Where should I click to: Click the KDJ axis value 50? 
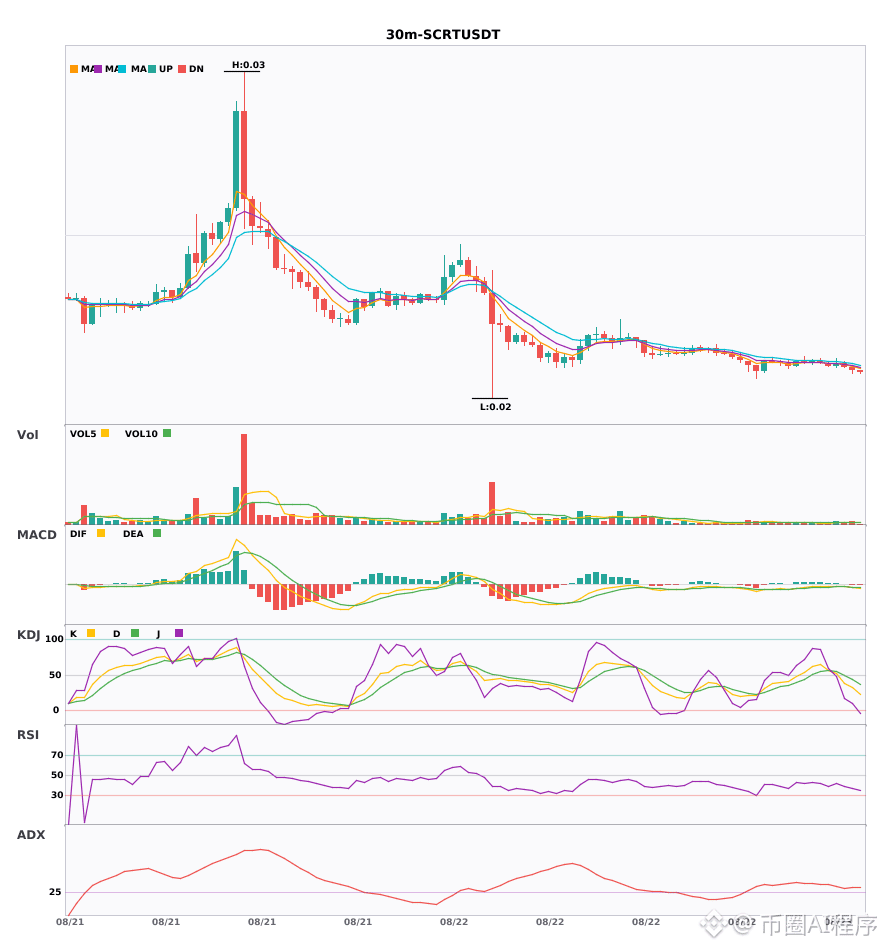click(55, 675)
